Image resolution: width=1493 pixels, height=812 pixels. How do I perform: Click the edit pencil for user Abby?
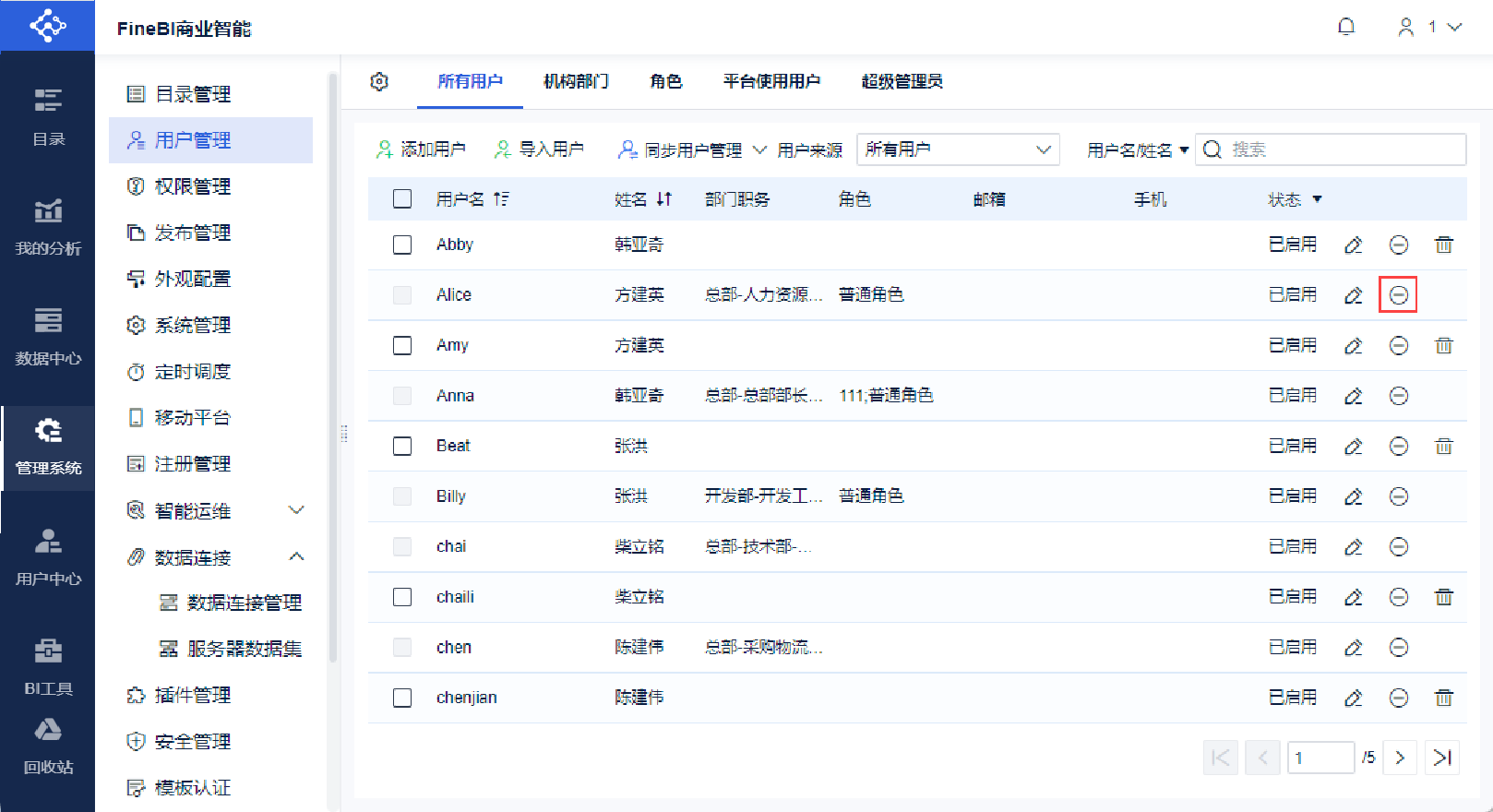click(x=1353, y=245)
